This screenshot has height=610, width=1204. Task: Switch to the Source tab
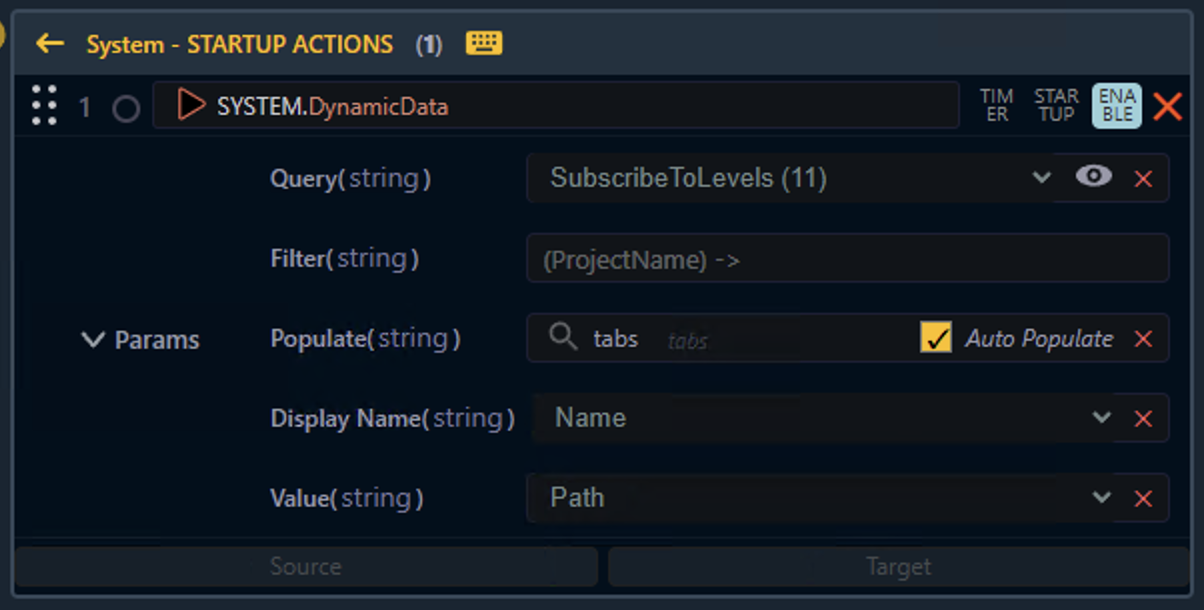pos(306,567)
